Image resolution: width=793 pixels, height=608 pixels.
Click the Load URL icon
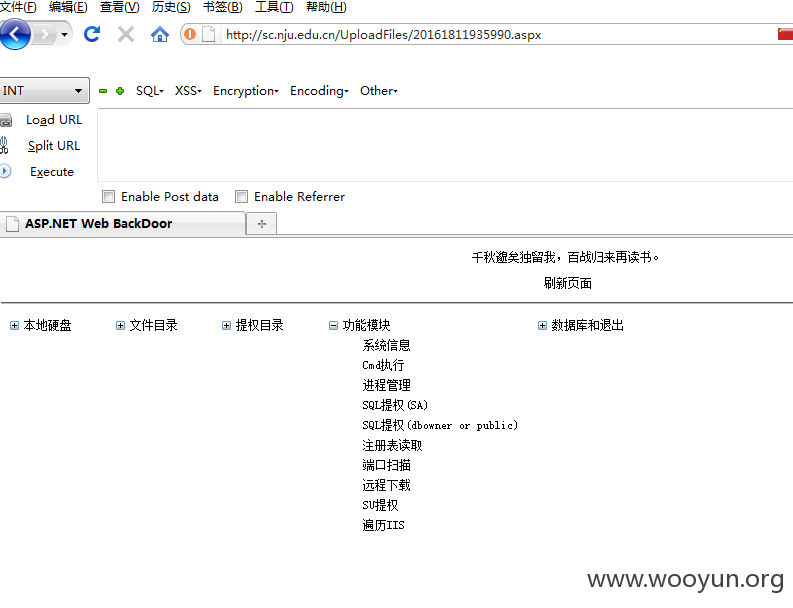[x=6, y=120]
